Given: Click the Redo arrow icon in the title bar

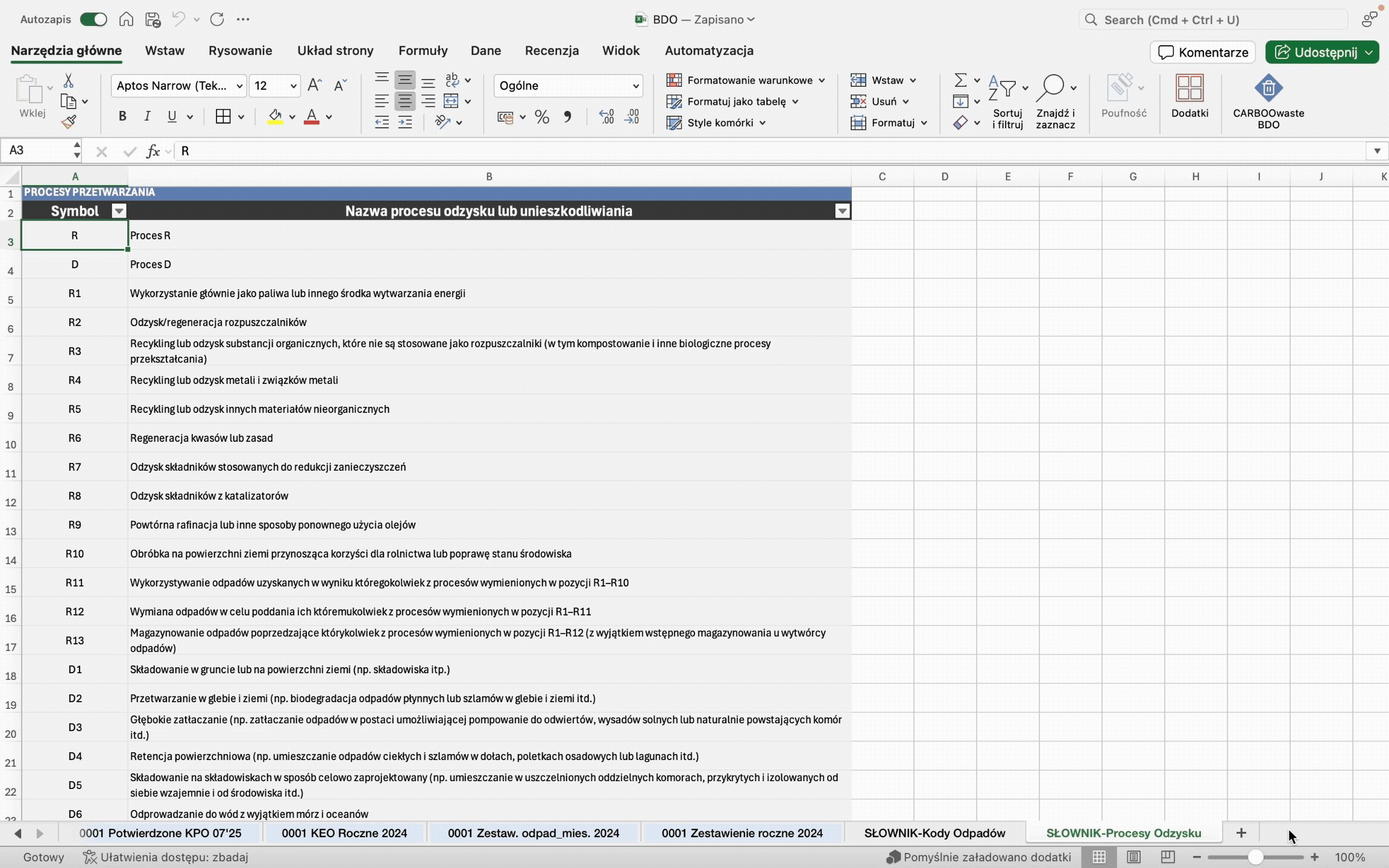Looking at the screenshot, I should [217, 19].
